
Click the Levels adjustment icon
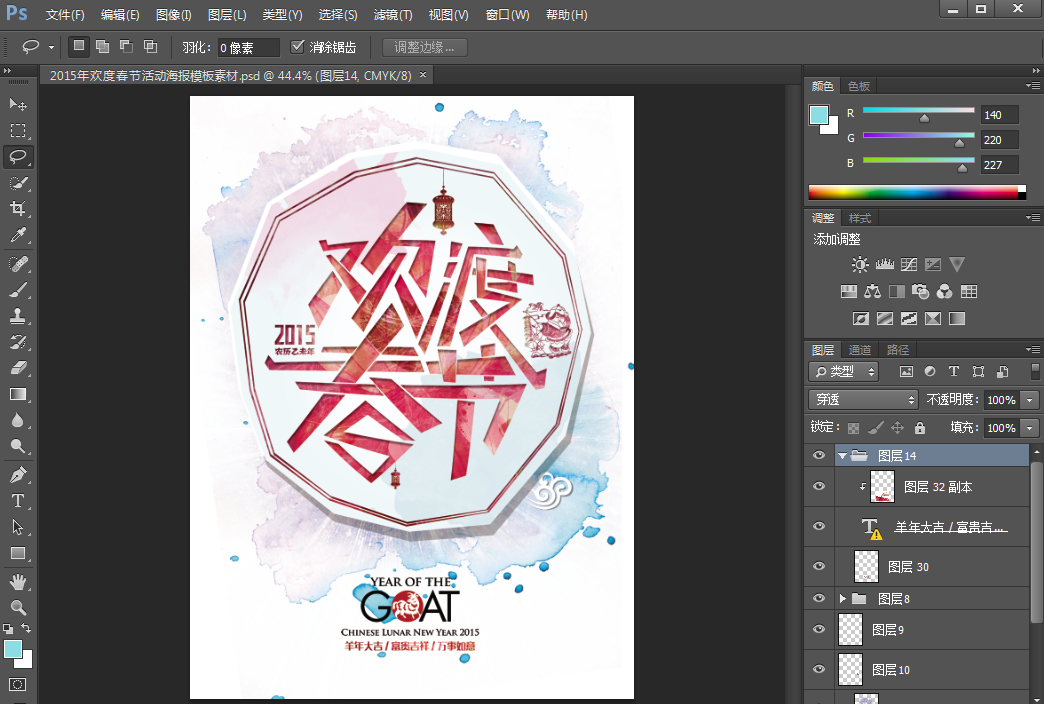click(x=884, y=264)
